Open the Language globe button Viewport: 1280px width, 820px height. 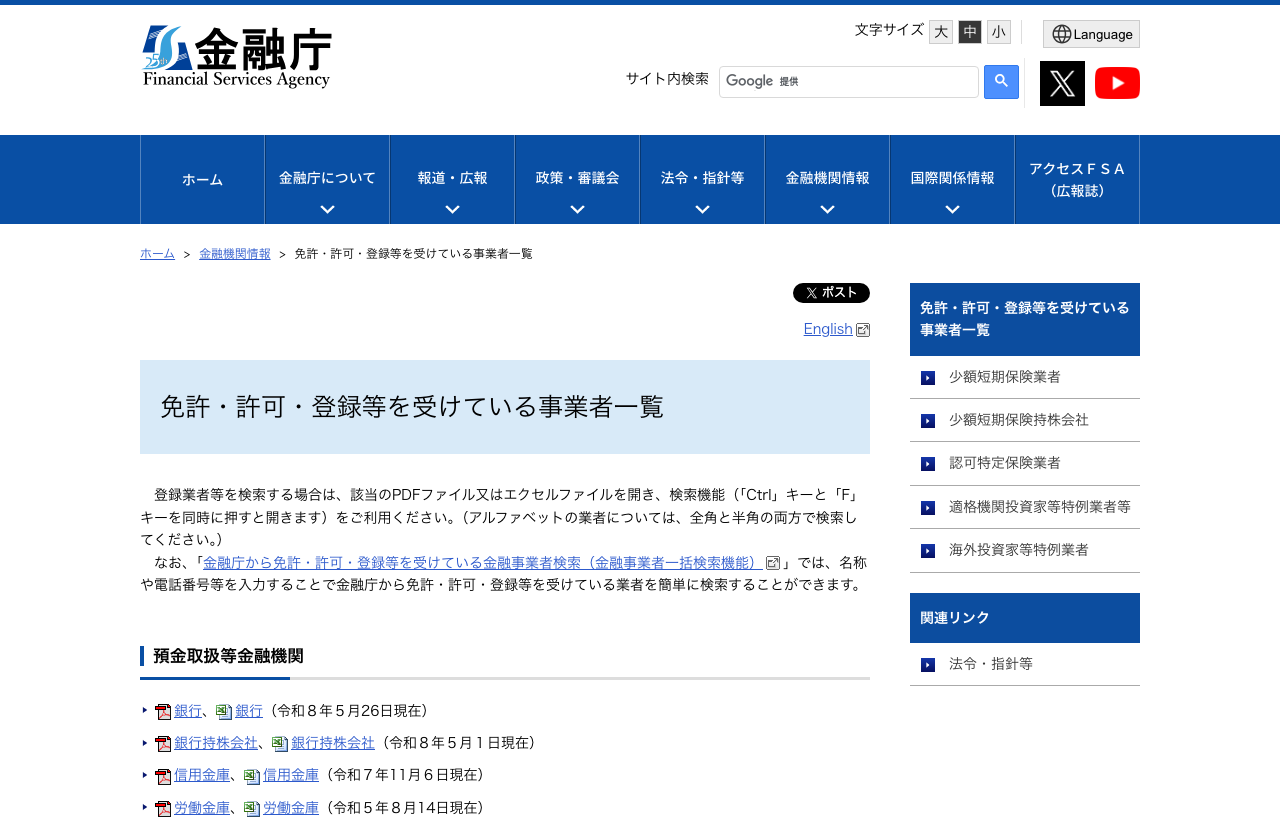(1091, 34)
